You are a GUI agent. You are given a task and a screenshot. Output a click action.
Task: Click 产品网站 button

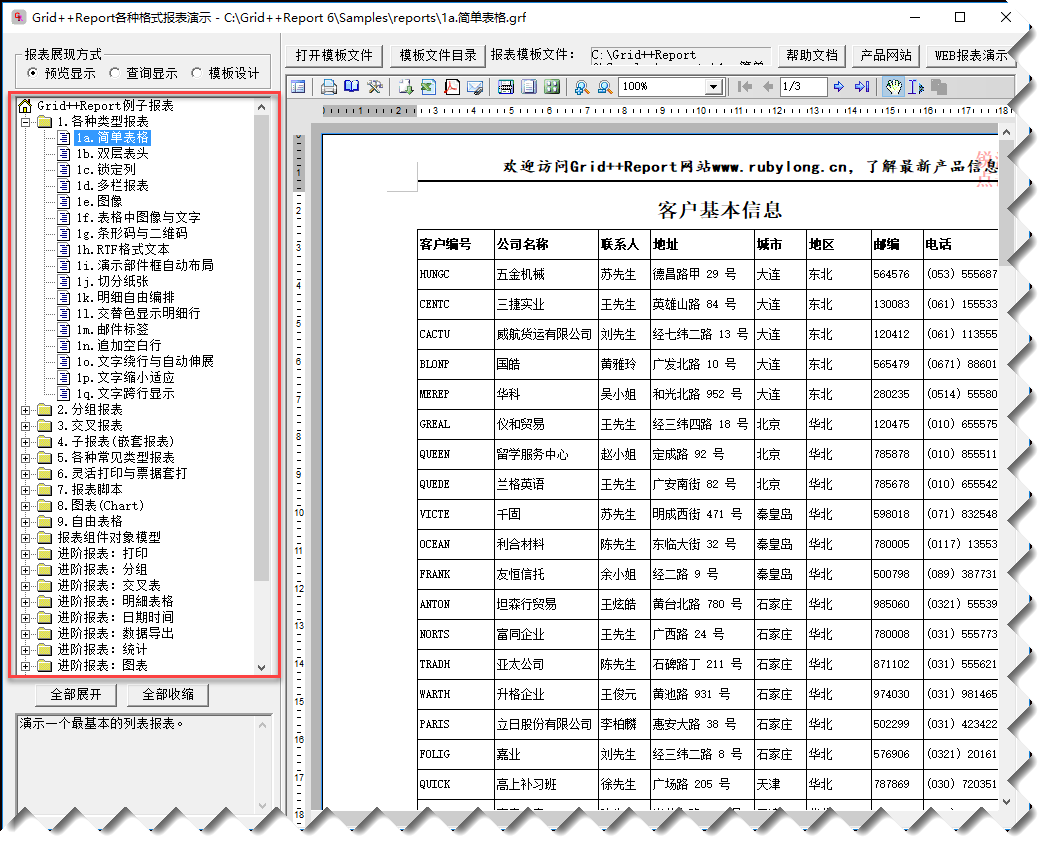pyautogui.click(x=886, y=55)
